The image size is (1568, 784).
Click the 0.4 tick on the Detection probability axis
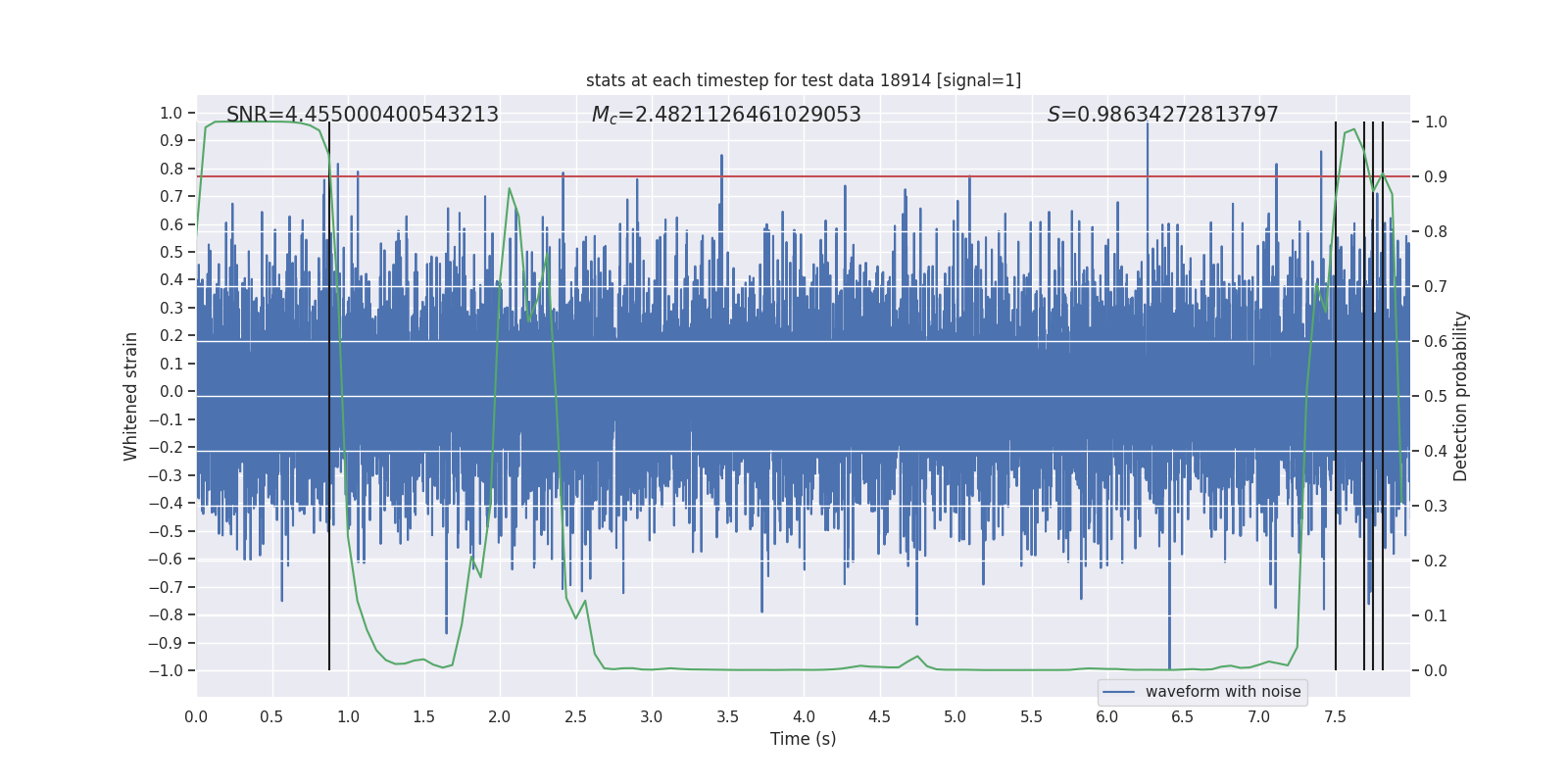(x=1436, y=451)
